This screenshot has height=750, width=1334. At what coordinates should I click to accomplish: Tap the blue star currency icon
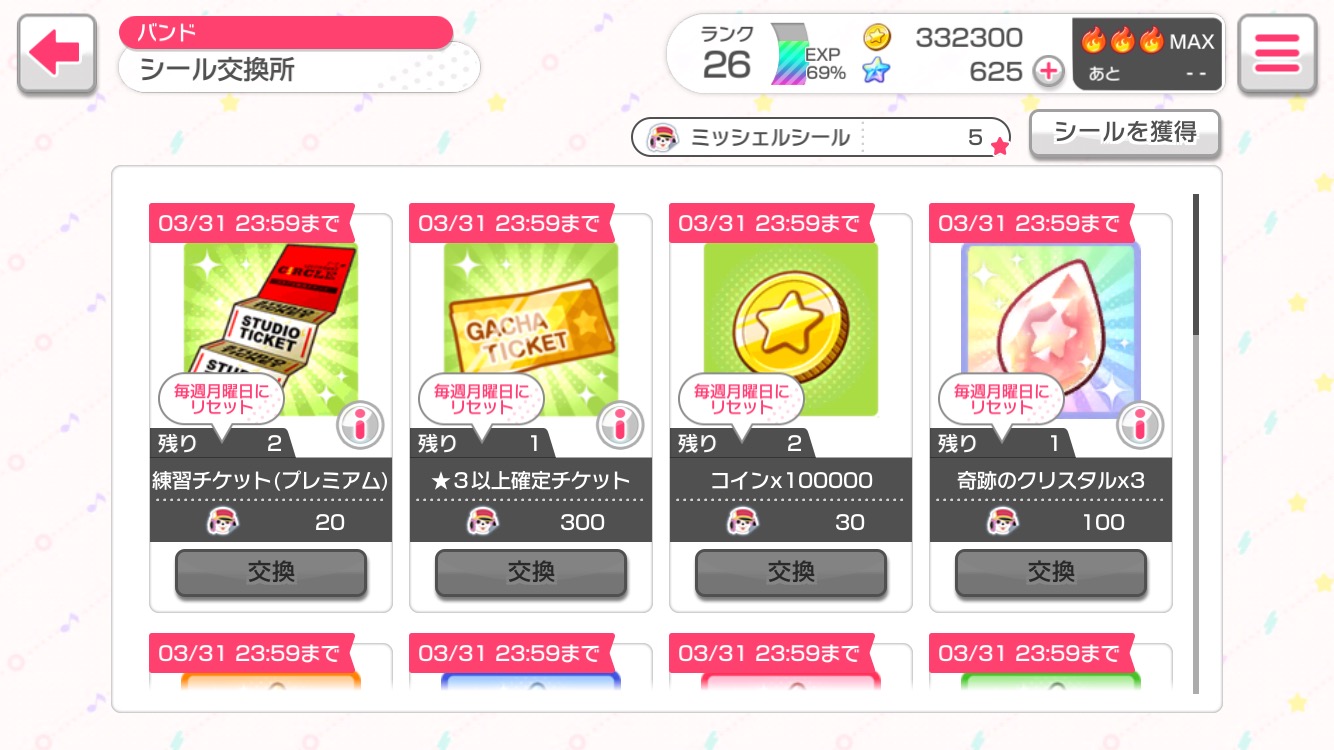pos(876,71)
